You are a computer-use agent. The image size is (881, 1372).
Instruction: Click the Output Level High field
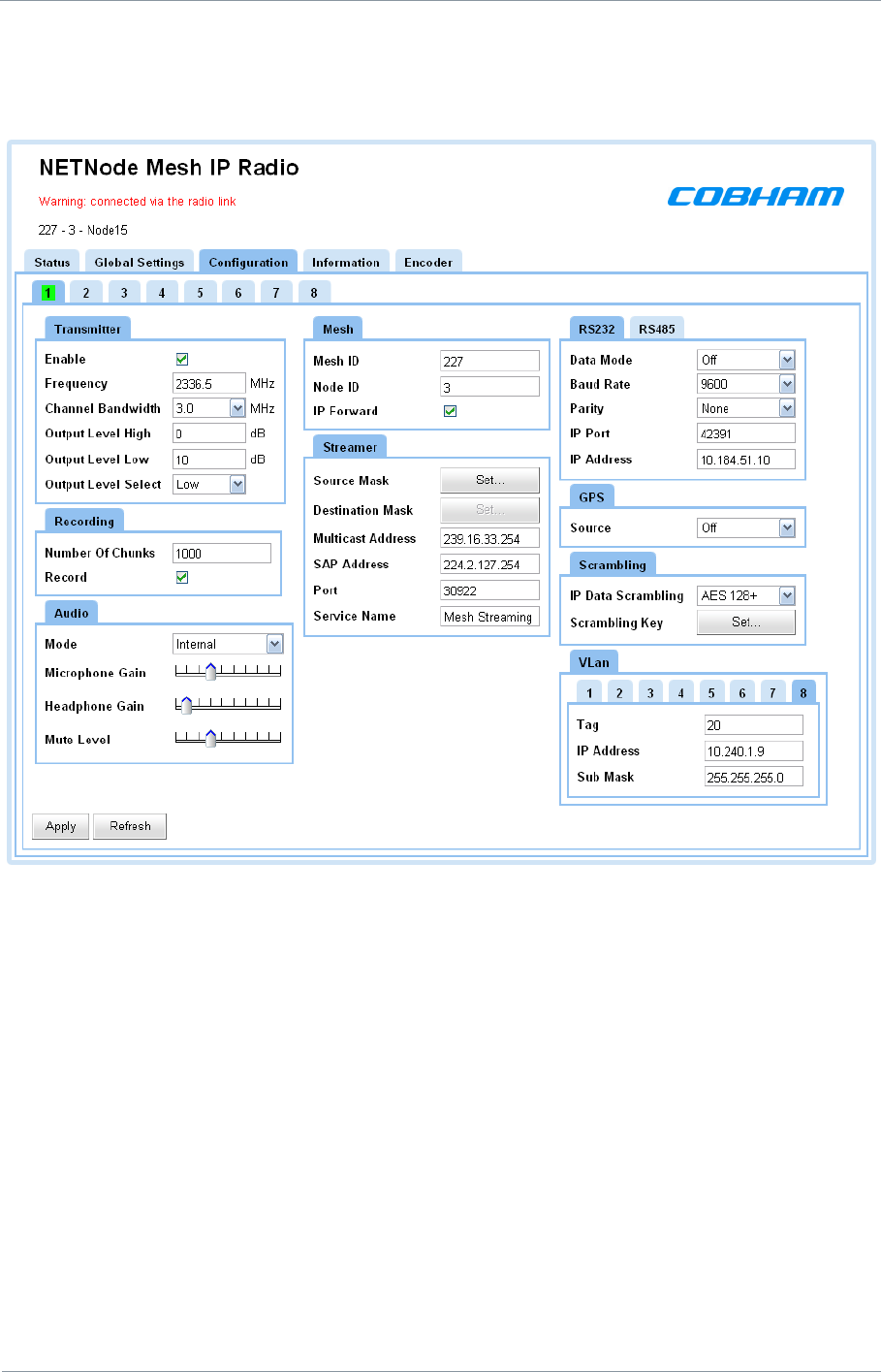click(x=209, y=434)
